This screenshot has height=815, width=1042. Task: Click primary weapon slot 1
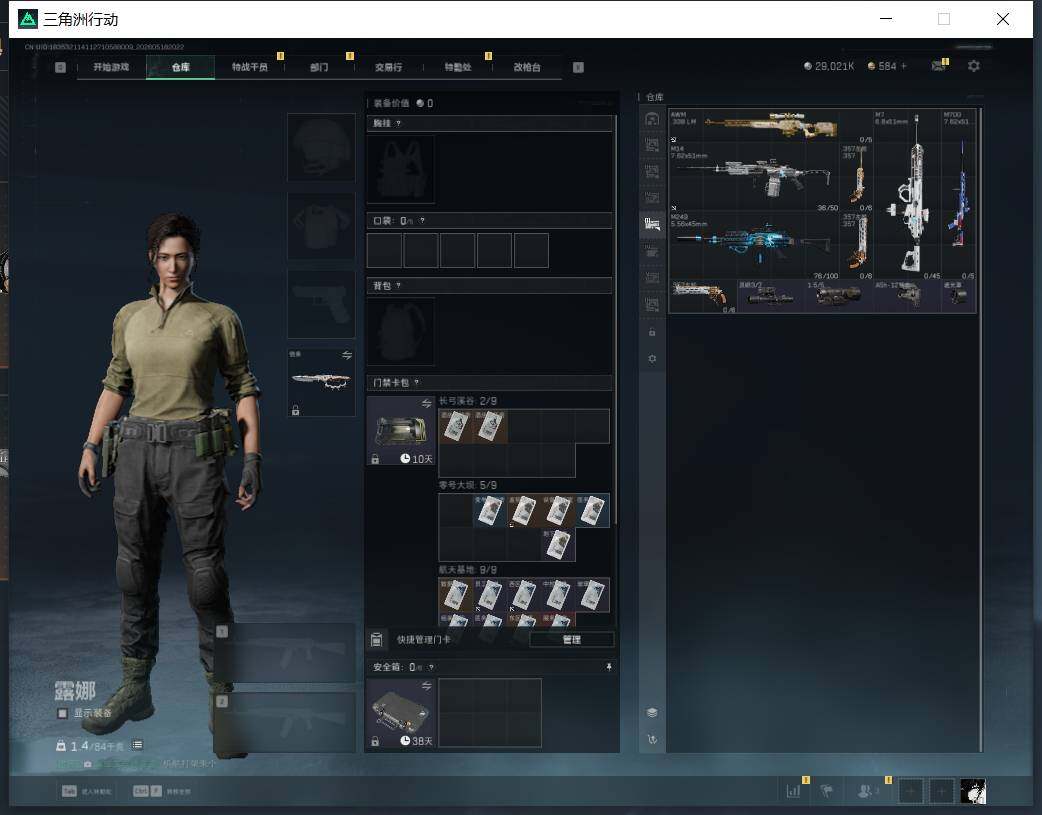pos(285,653)
